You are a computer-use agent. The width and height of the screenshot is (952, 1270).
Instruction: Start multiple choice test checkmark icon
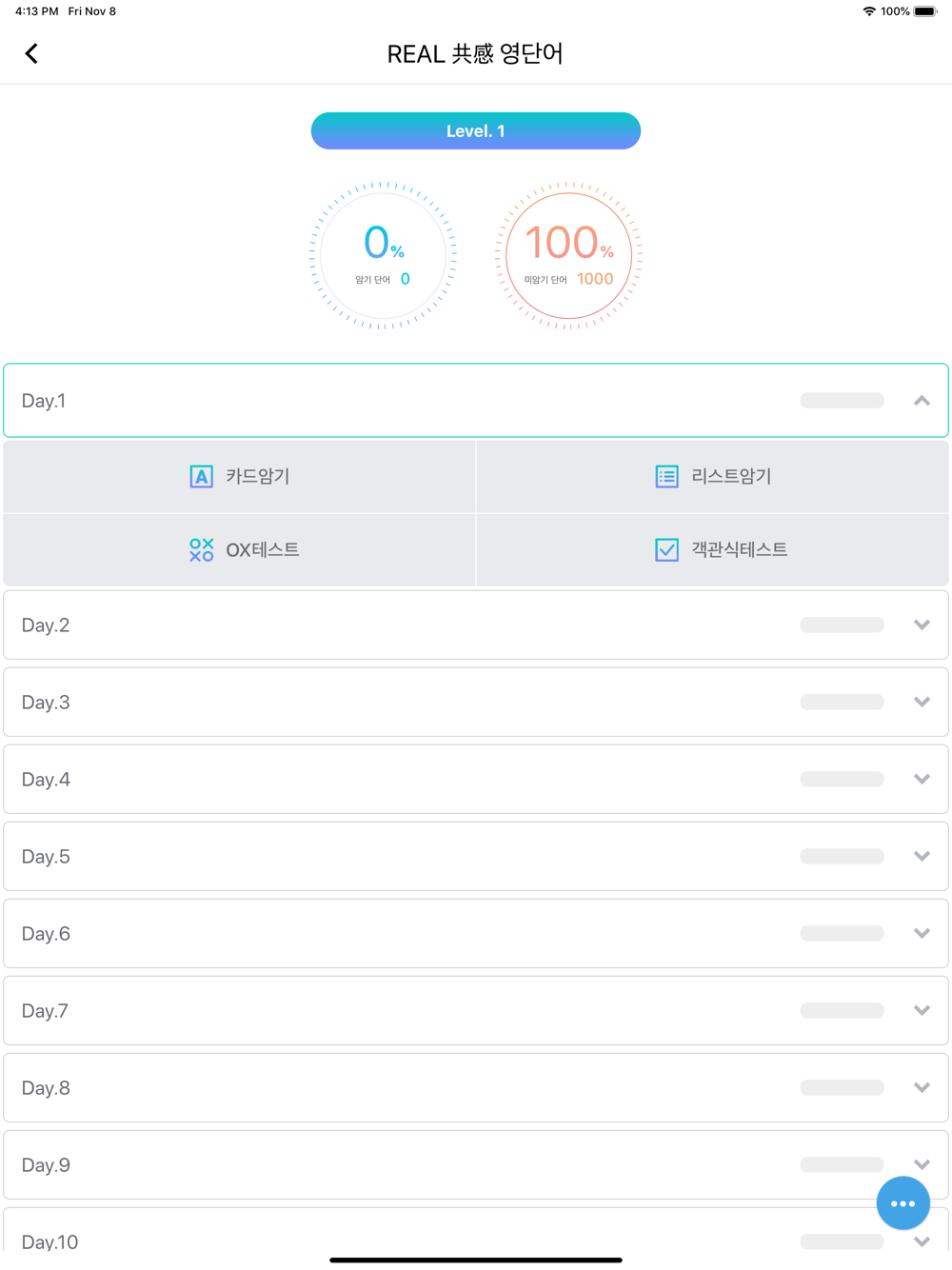click(666, 549)
